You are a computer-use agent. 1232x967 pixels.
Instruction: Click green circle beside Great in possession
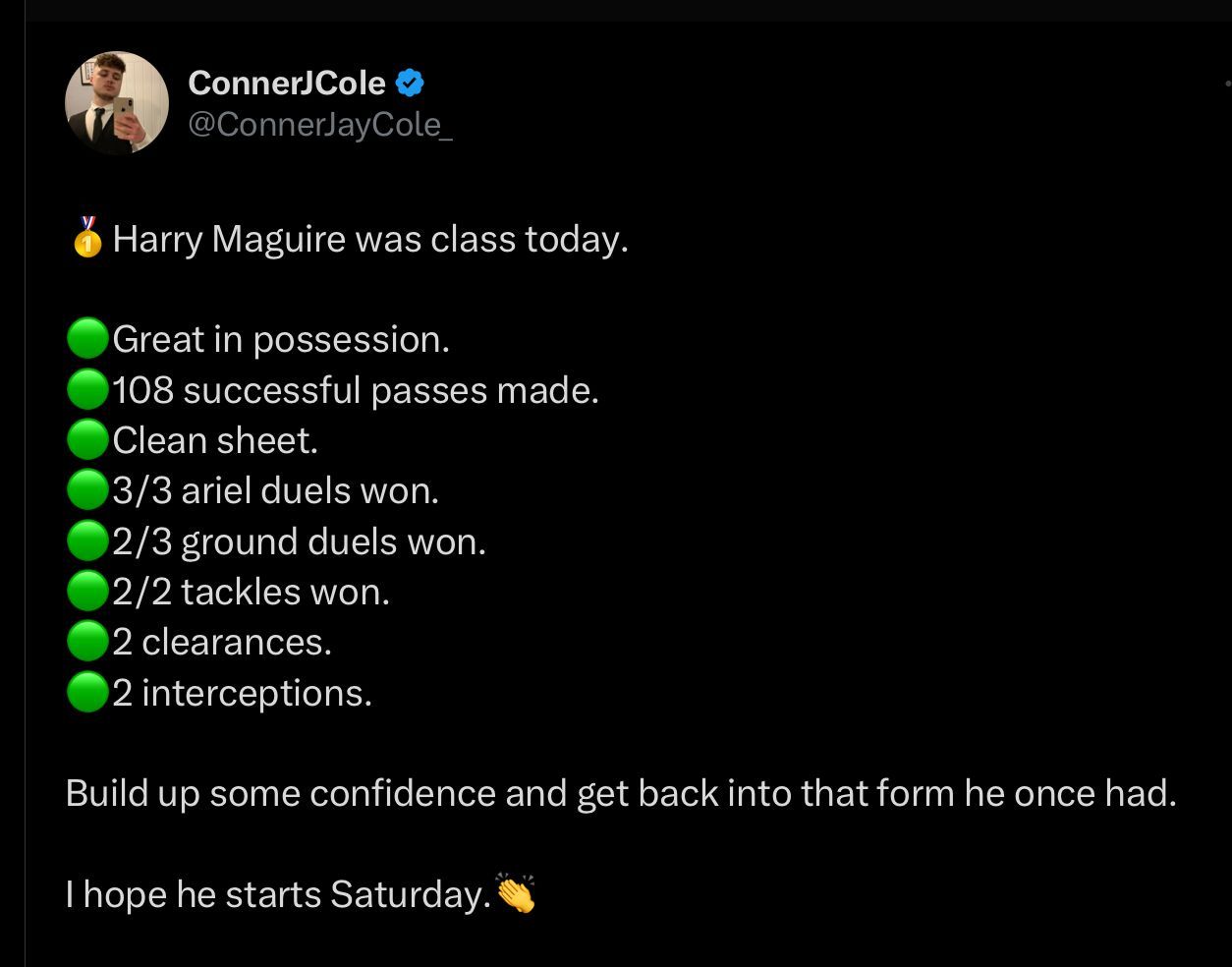tap(87, 339)
